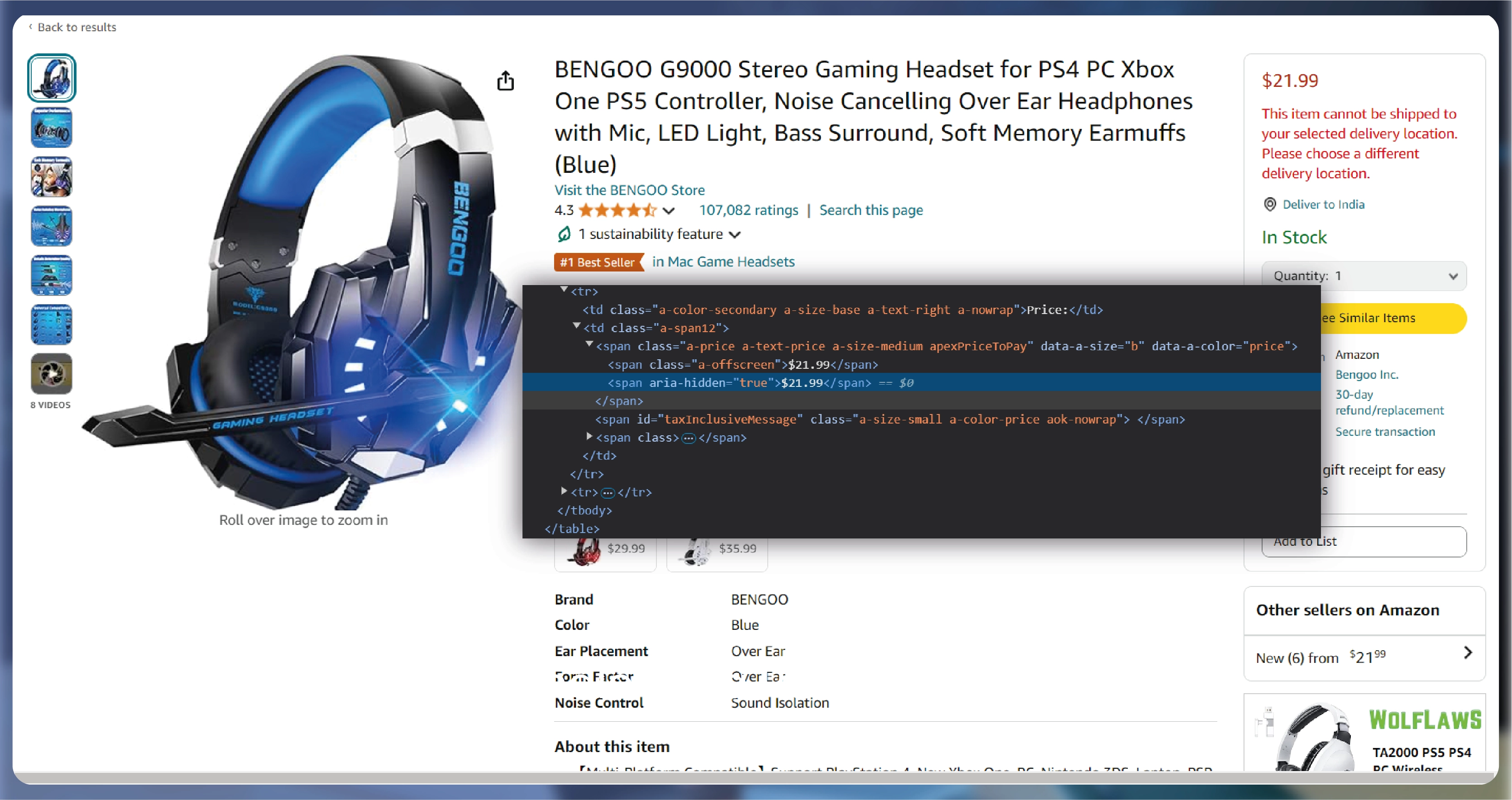
Task: Click the 30-day refund/replacement link
Action: pyautogui.click(x=1389, y=402)
